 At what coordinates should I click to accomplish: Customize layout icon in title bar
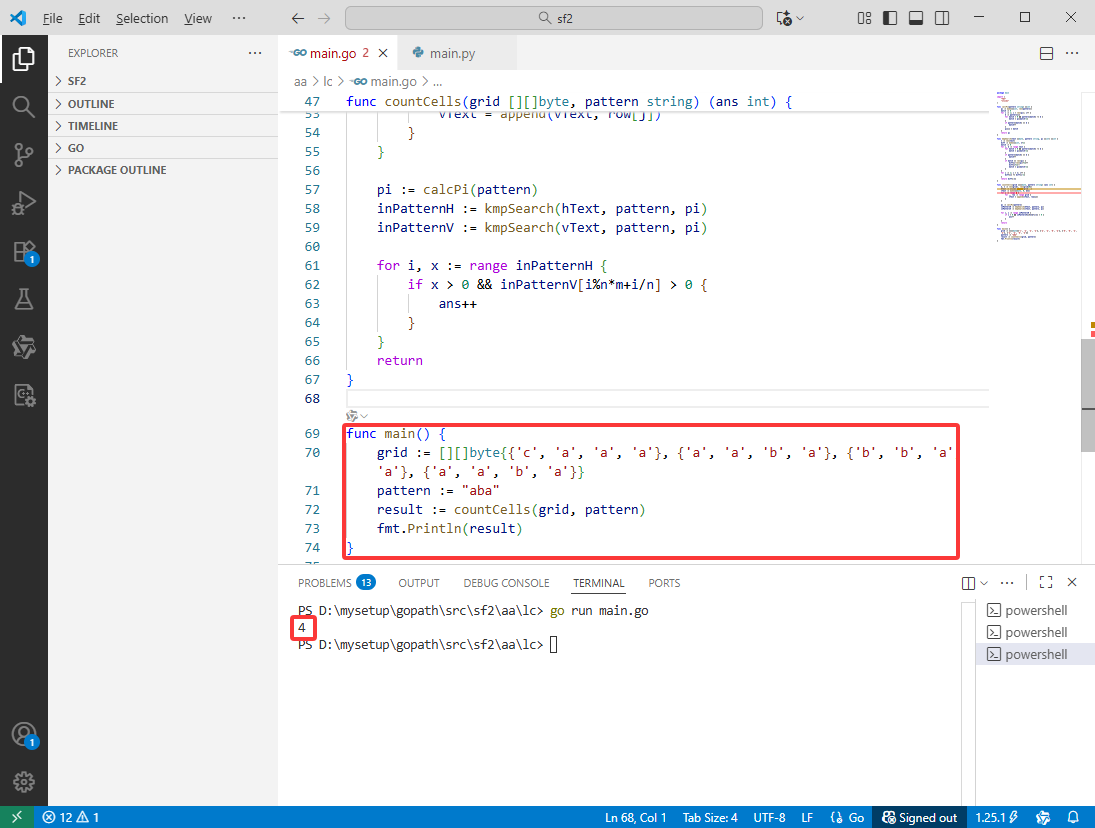pyautogui.click(x=864, y=18)
